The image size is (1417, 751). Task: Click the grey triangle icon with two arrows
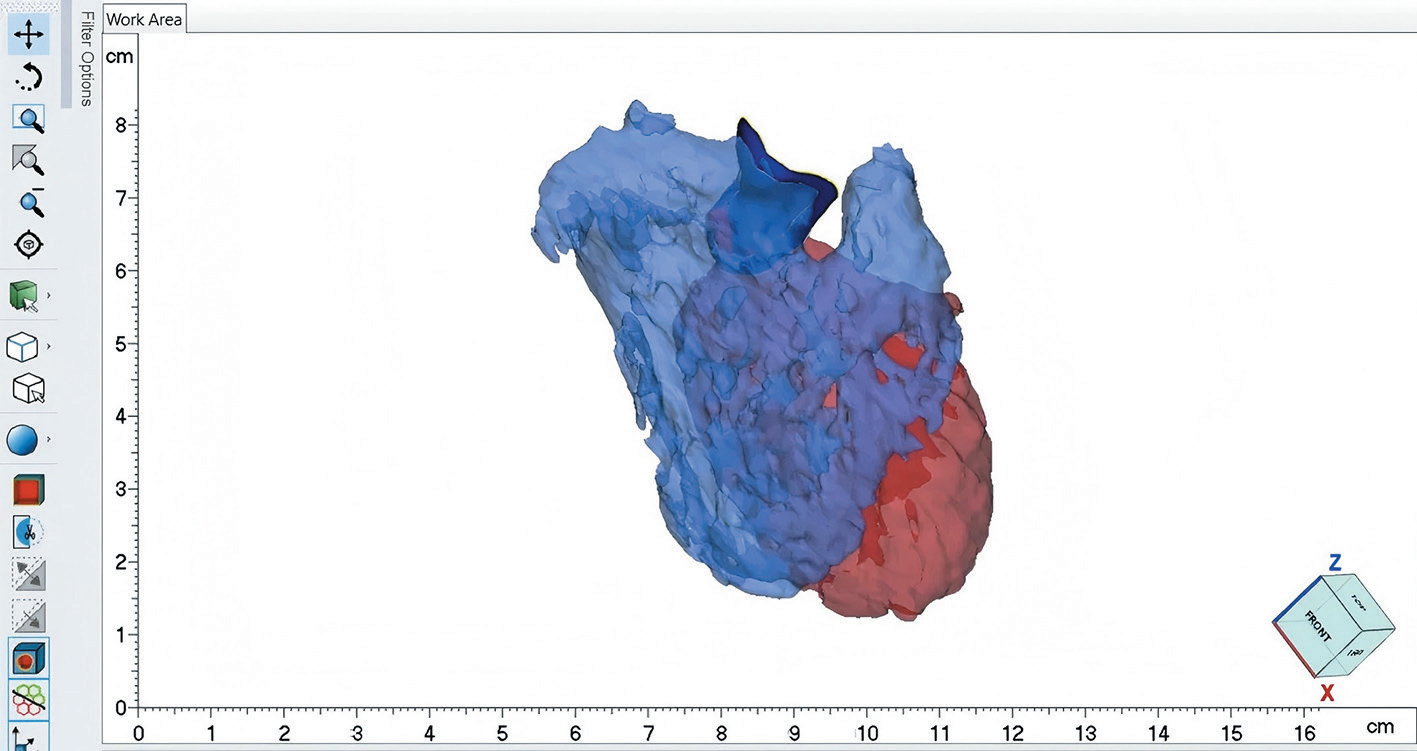click(x=29, y=574)
